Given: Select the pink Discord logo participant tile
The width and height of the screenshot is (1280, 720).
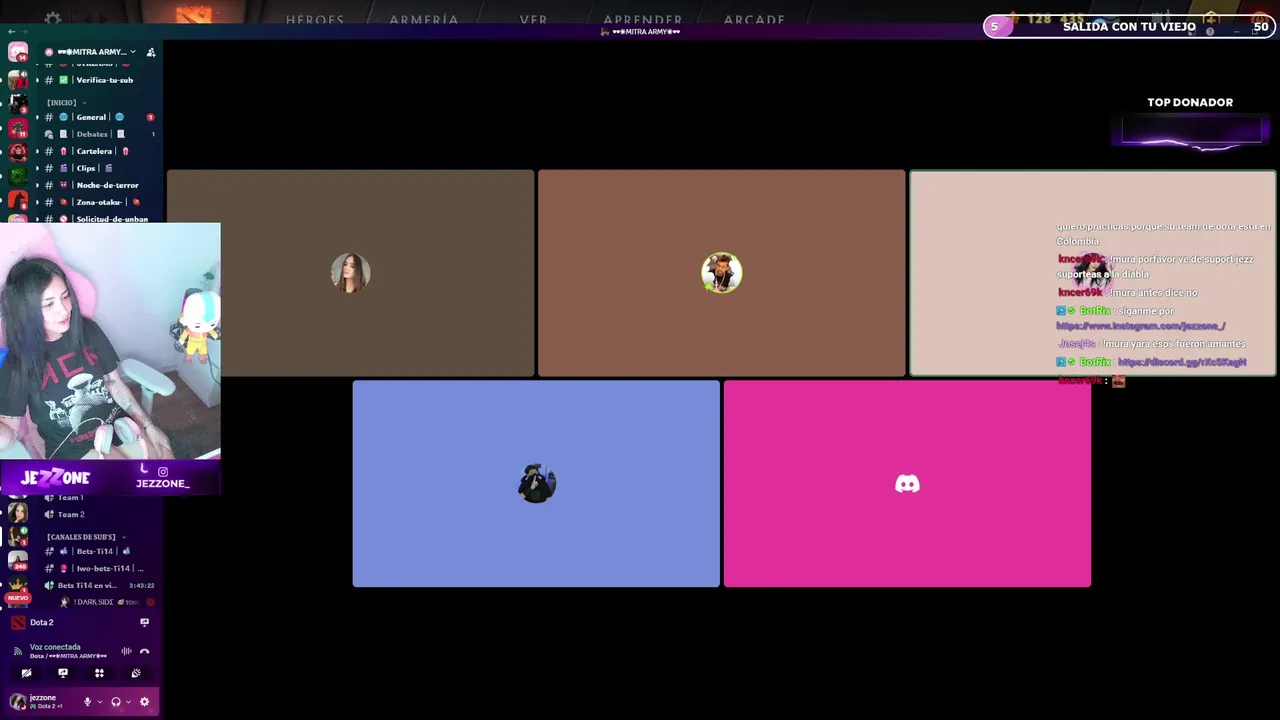Looking at the screenshot, I should tap(907, 484).
